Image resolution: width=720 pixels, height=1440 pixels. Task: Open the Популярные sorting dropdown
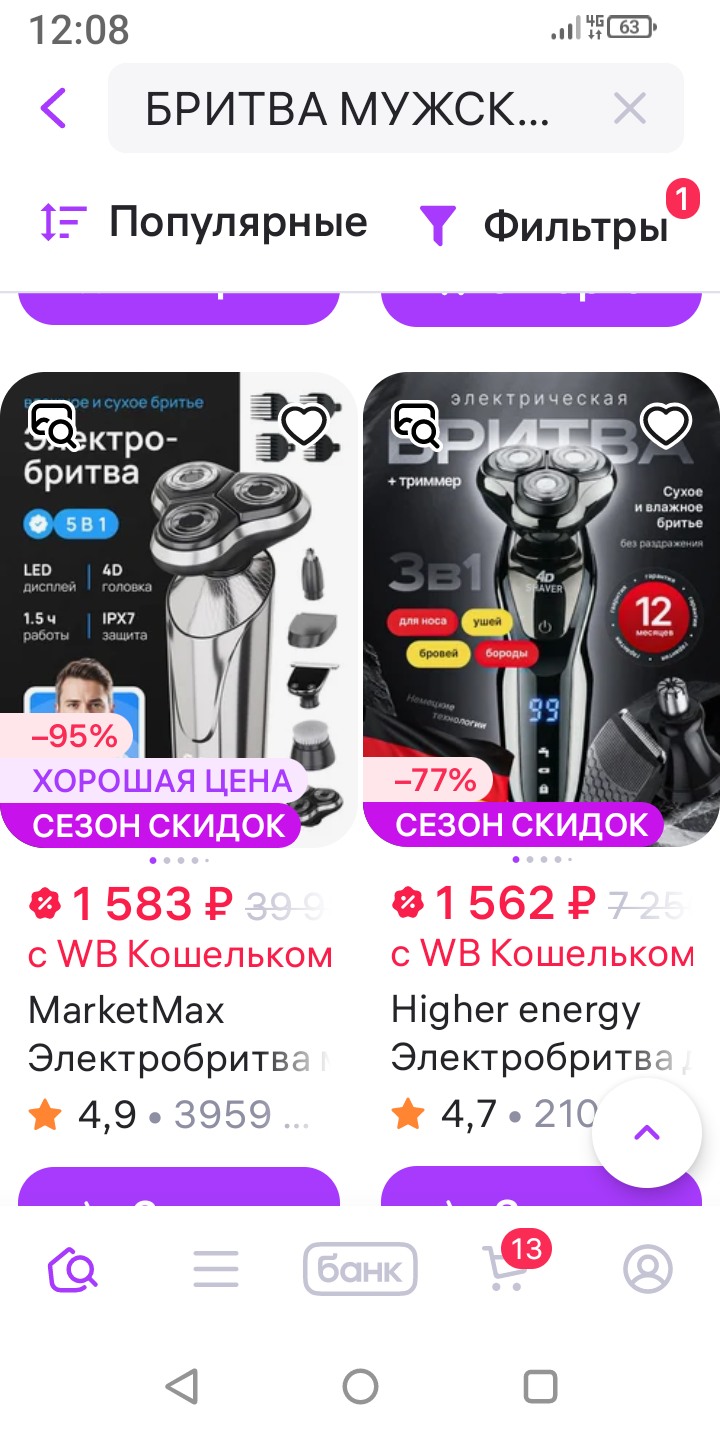coord(238,222)
